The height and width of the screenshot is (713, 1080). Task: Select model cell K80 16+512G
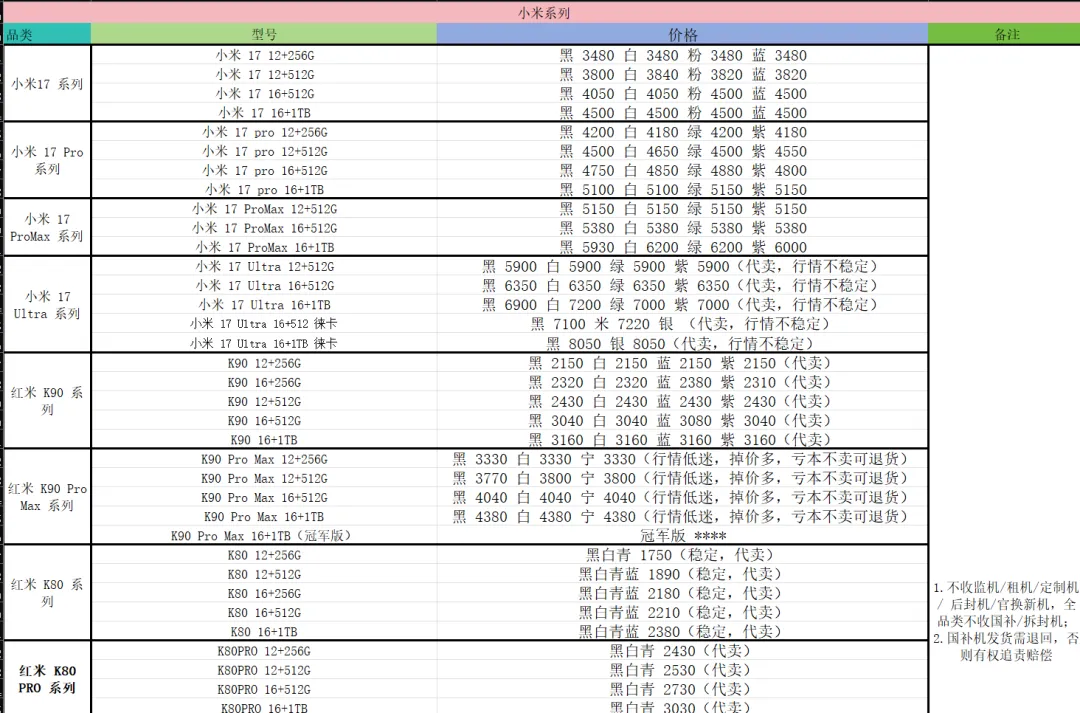[264, 612]
